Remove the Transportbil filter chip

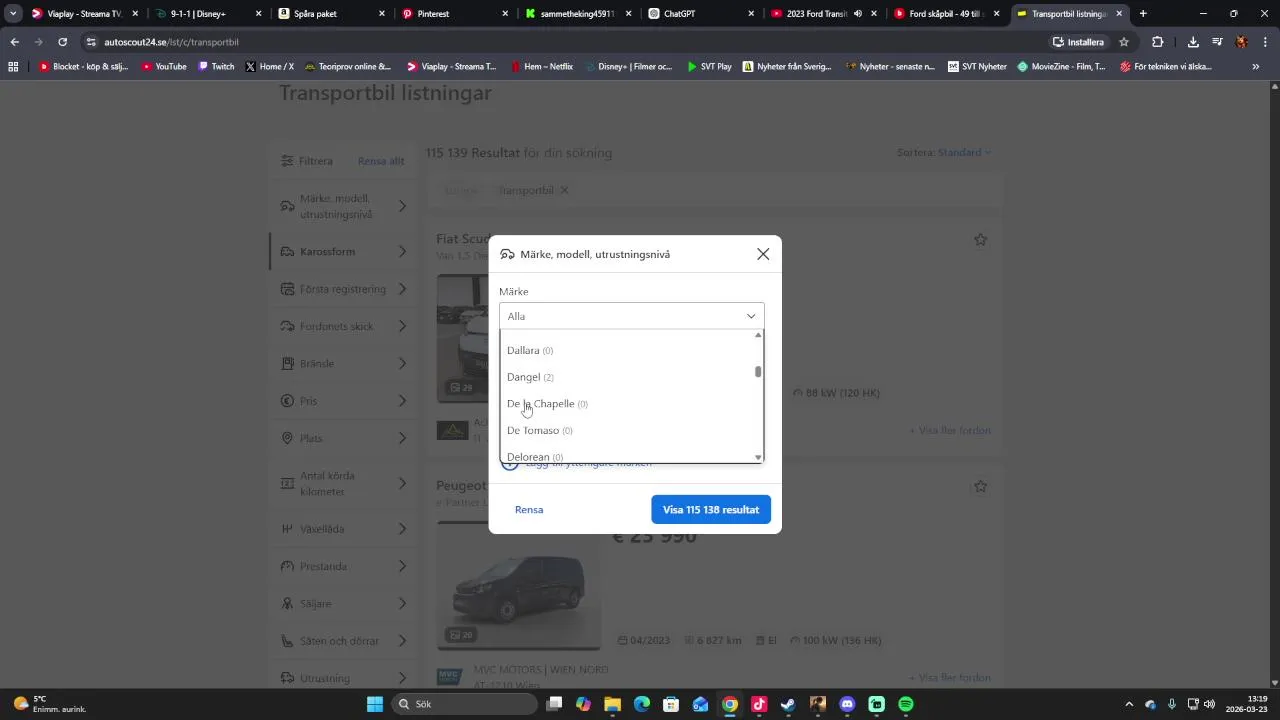[x=564, y=190]
